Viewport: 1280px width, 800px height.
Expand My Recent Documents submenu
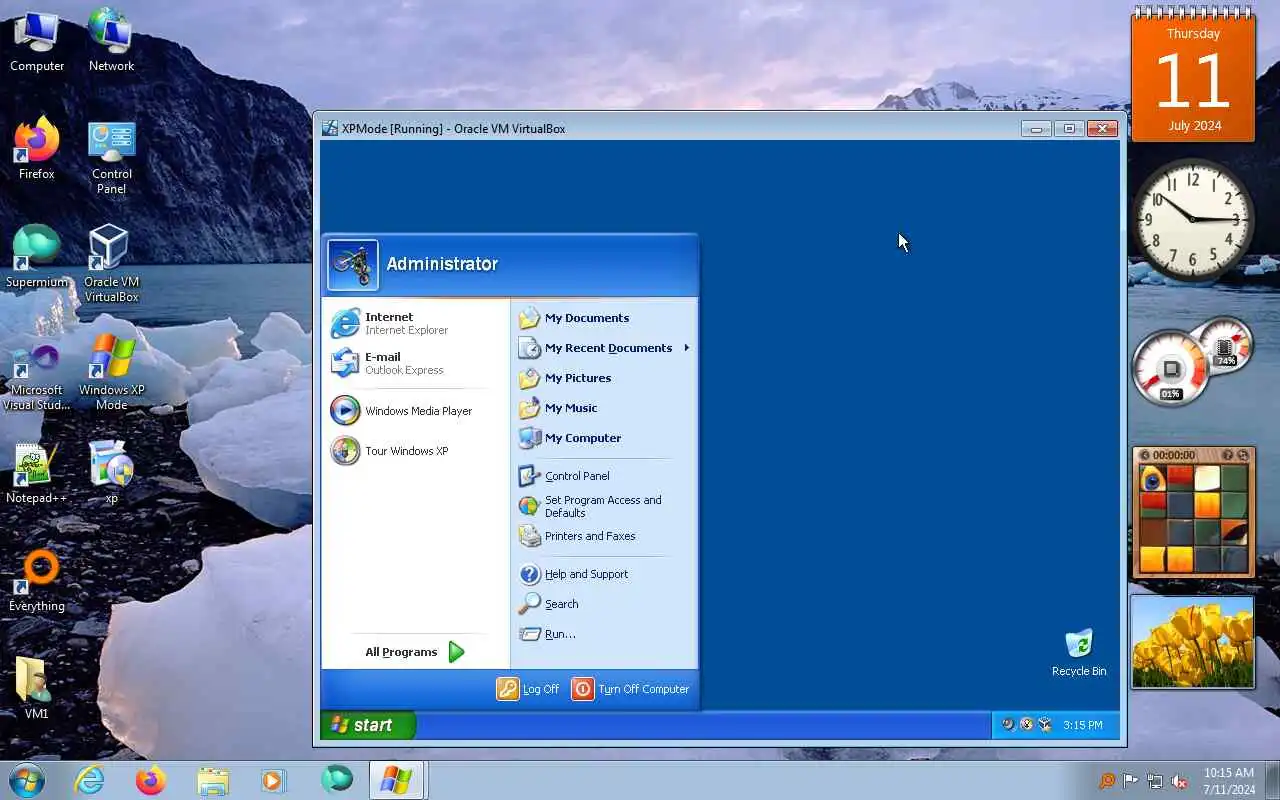603,348
